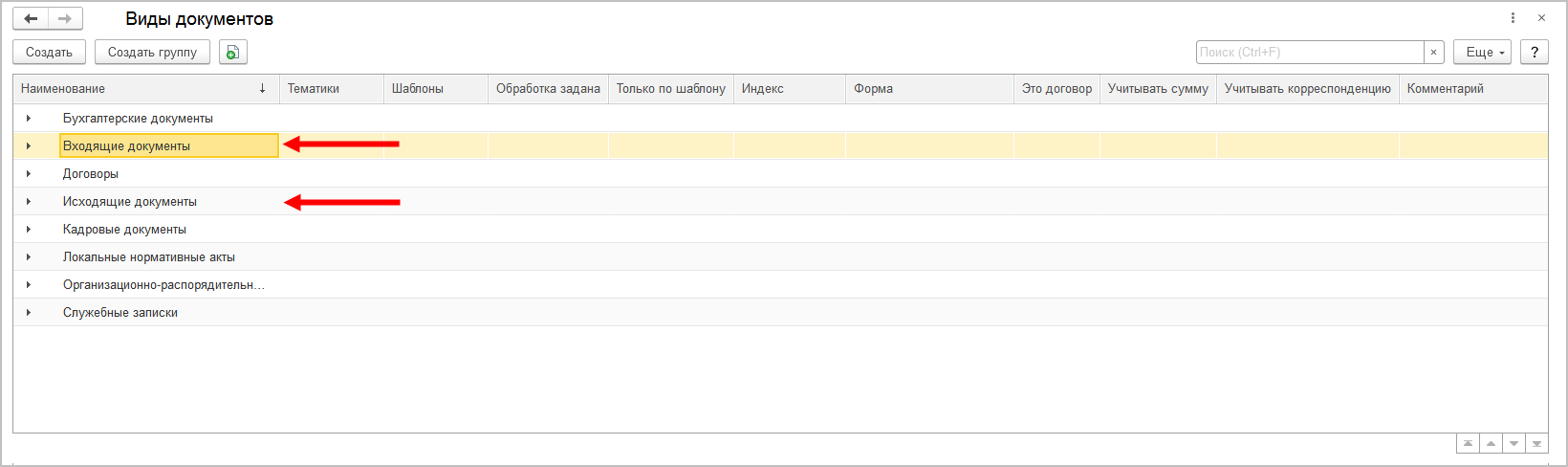
Task: Select the Исходящие документы row
Action: coord(130,202)
